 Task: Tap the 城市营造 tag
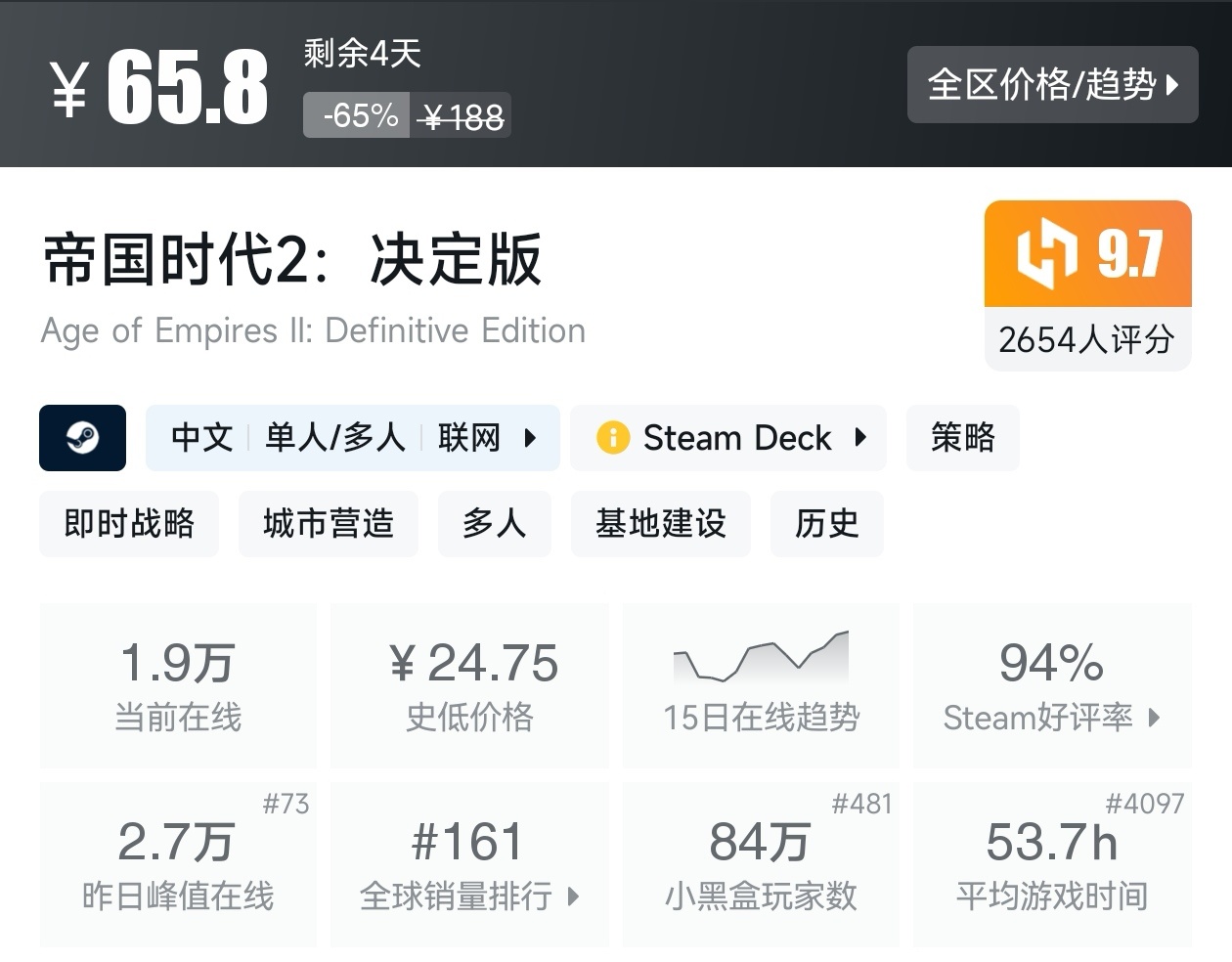[x=329, y=524]
